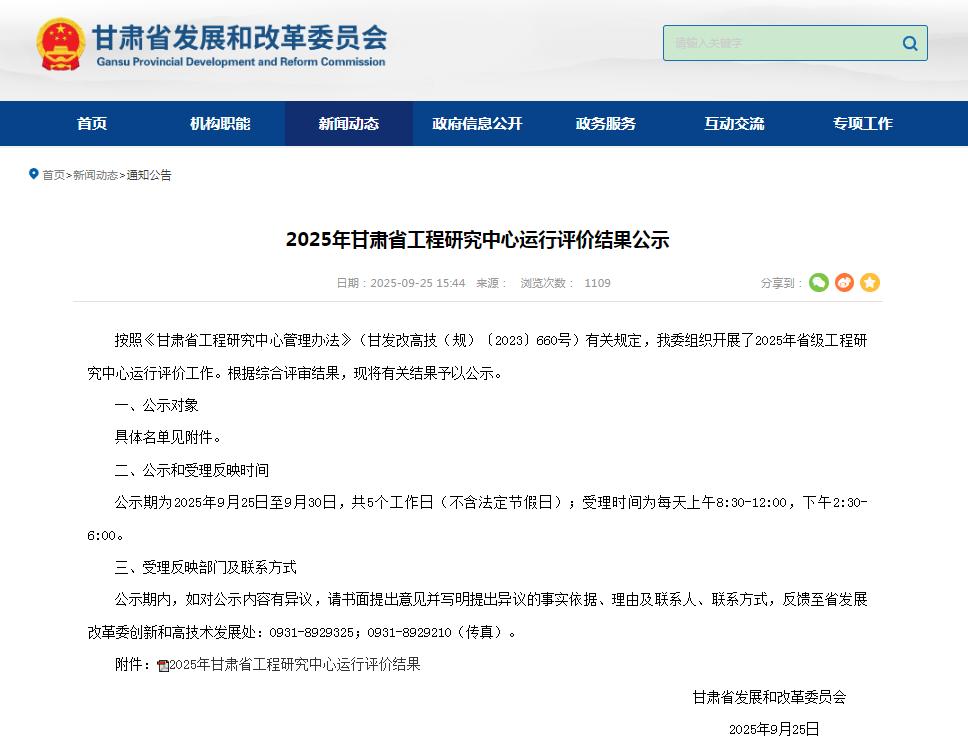Image resolution: width=968 pixels, height=749 pixels.
Task: Click the attachment document icon
Action: click(x=161, y=663)
